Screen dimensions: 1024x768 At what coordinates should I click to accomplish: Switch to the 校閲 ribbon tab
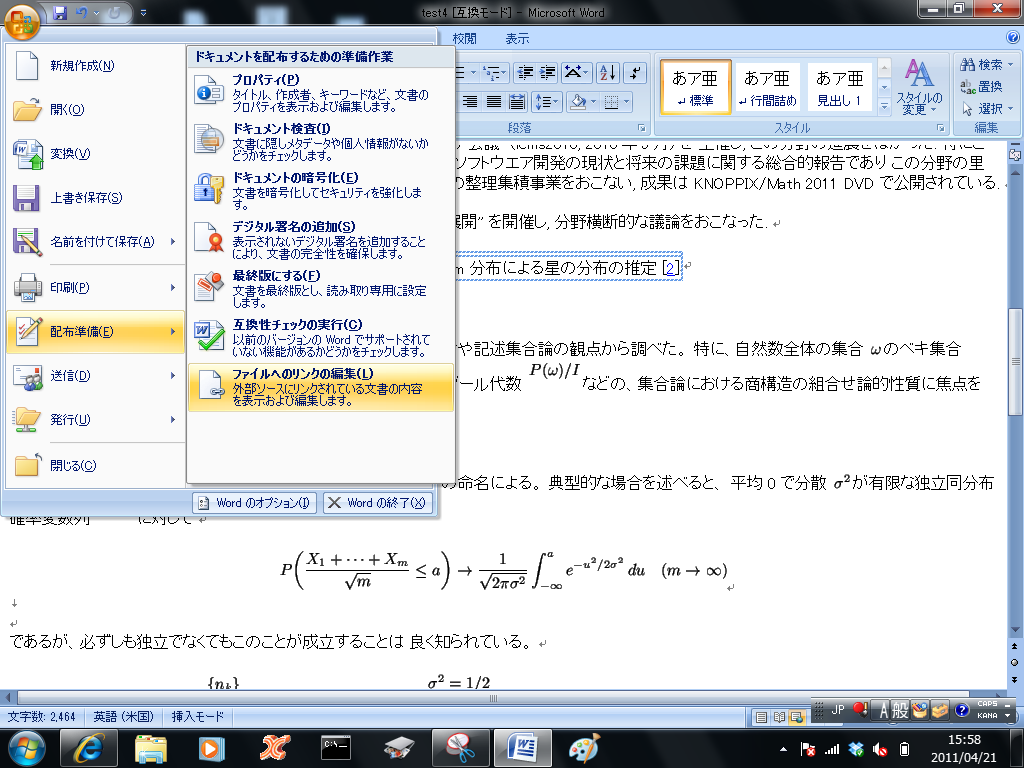464,39
